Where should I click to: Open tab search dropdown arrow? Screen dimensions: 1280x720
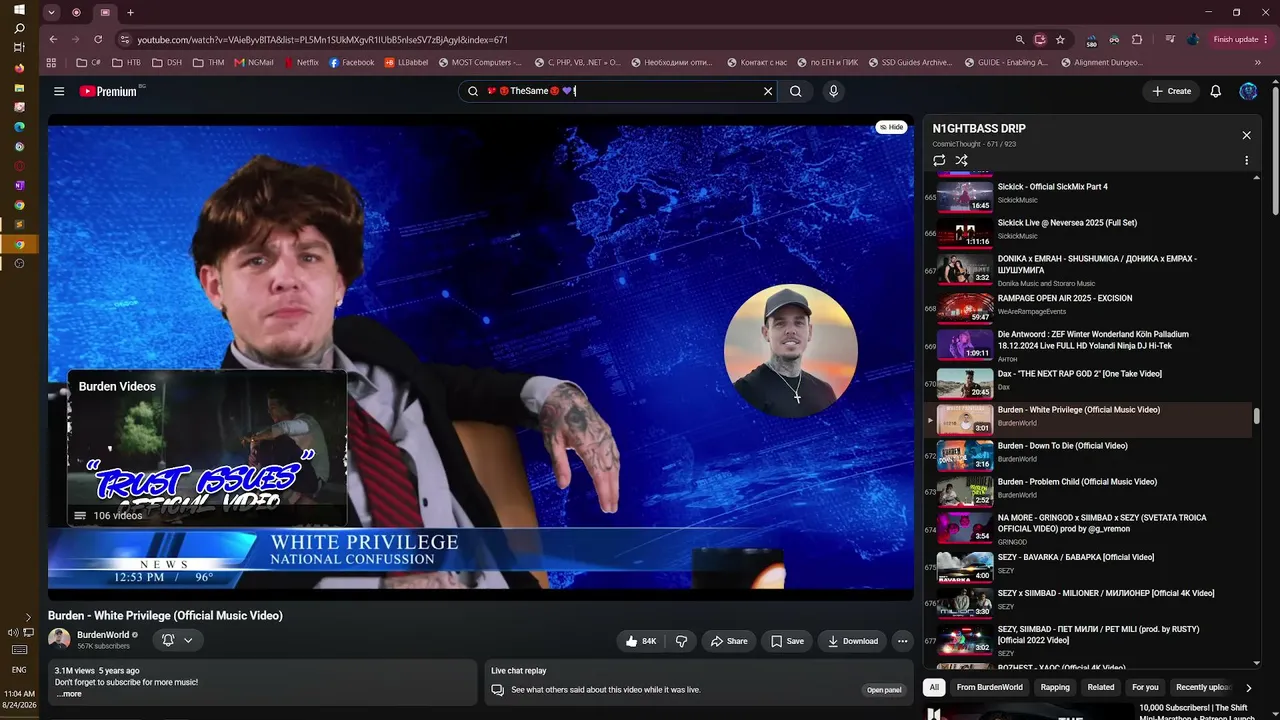(x=52, y=13)
